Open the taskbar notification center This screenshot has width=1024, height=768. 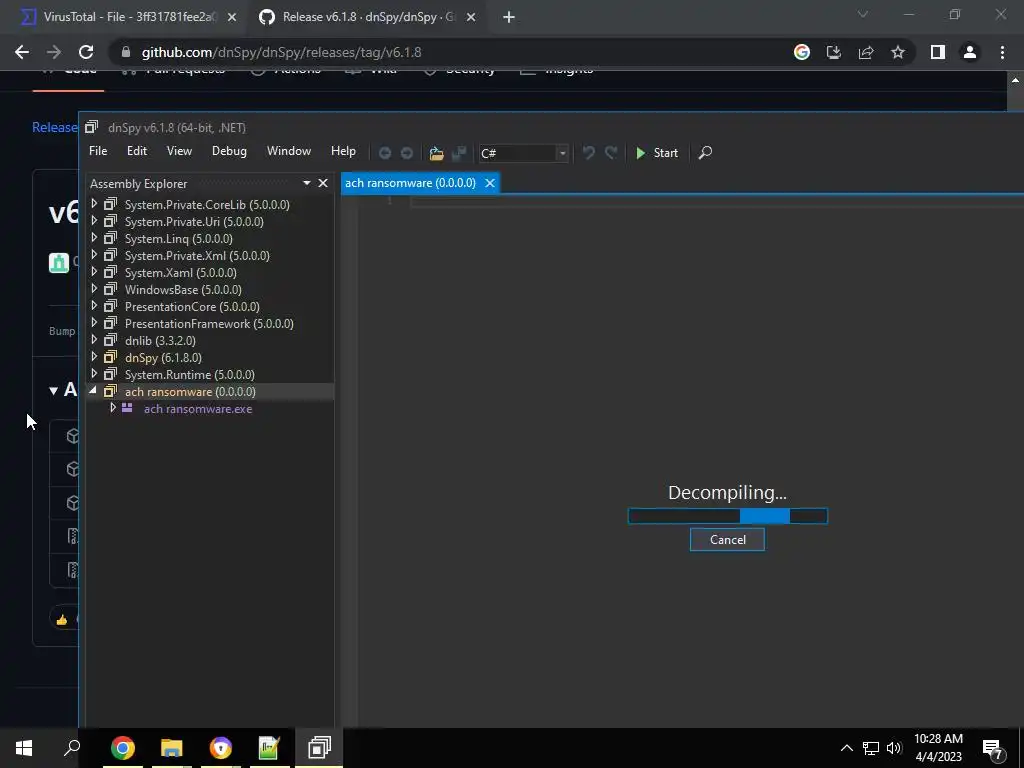pyautogui.click(x=993, y=748)
